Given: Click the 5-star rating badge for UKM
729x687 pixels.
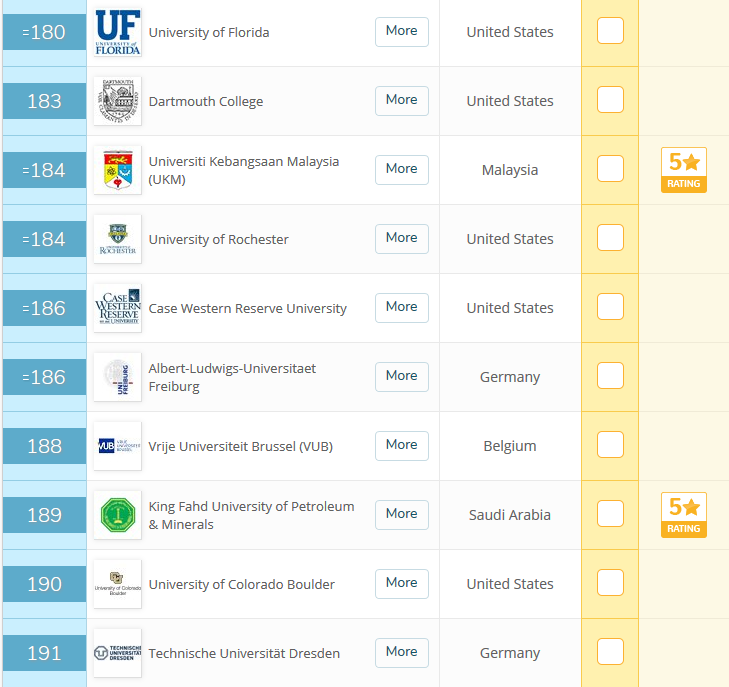Looking at the screenshot, I should (683, 170).
